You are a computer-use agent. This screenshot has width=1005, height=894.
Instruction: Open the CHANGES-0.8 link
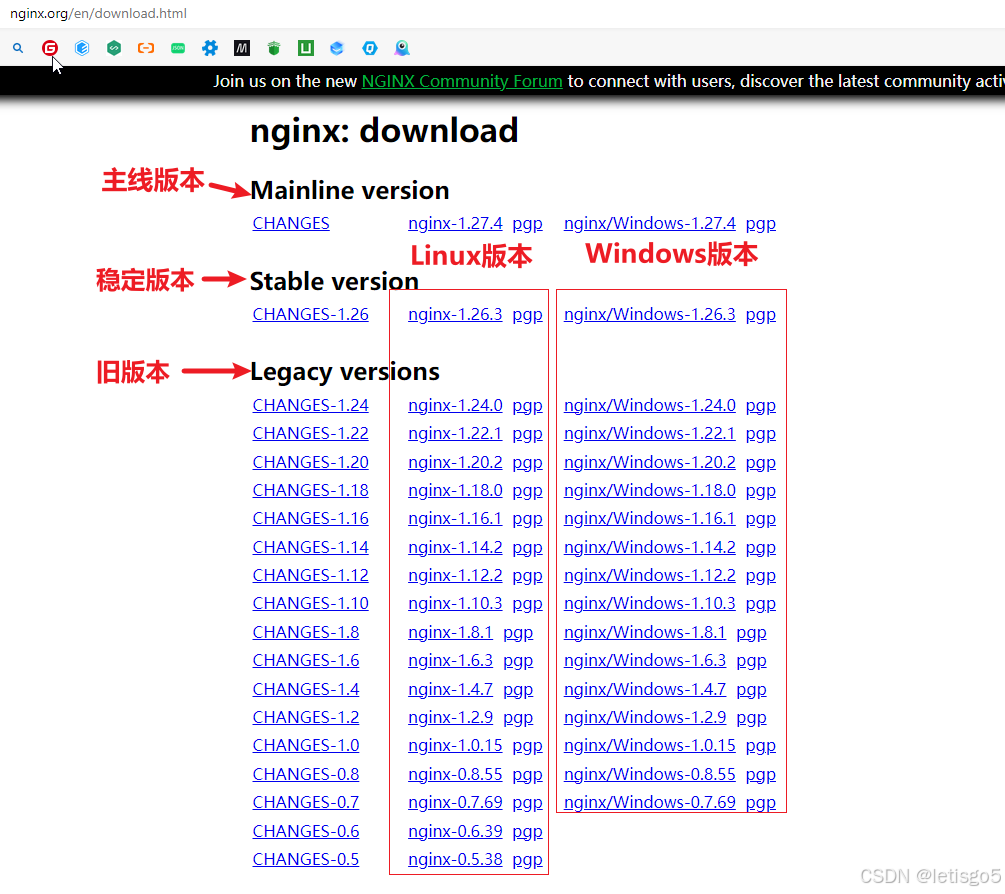click(306, 775)
